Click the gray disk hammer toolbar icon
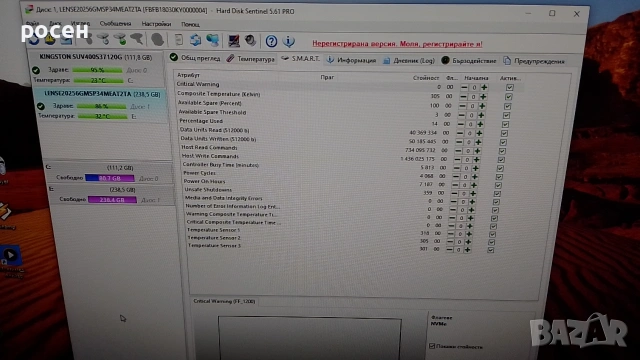 pyautogui.click(x=137, y=40)
